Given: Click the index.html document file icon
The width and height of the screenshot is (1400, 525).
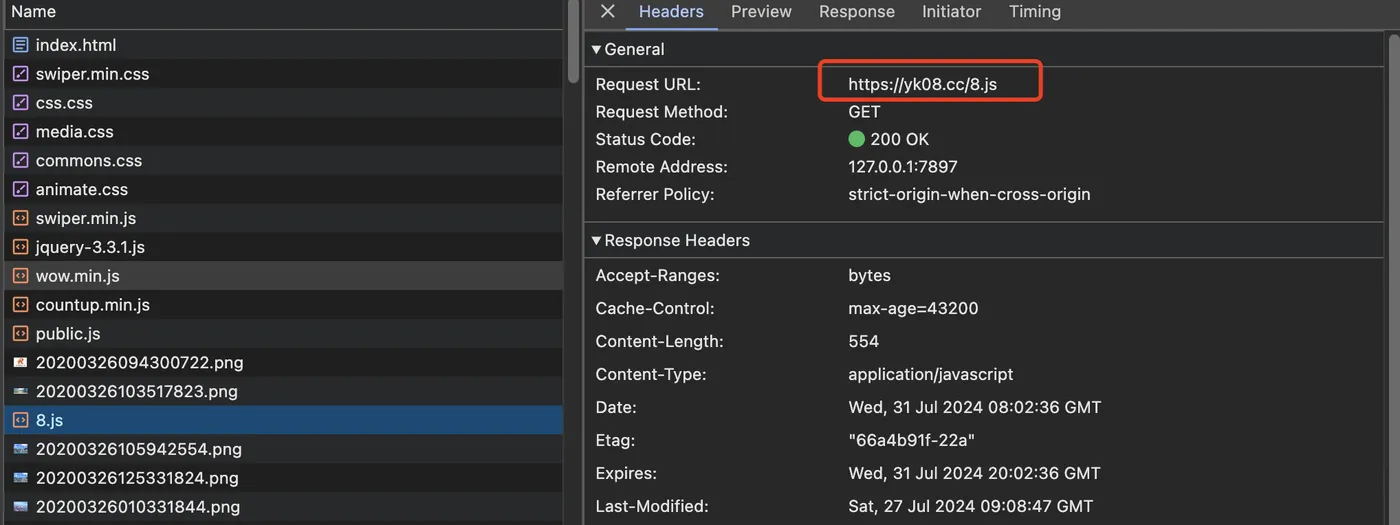Looking at the screenshot, I should tap(20, 45).
